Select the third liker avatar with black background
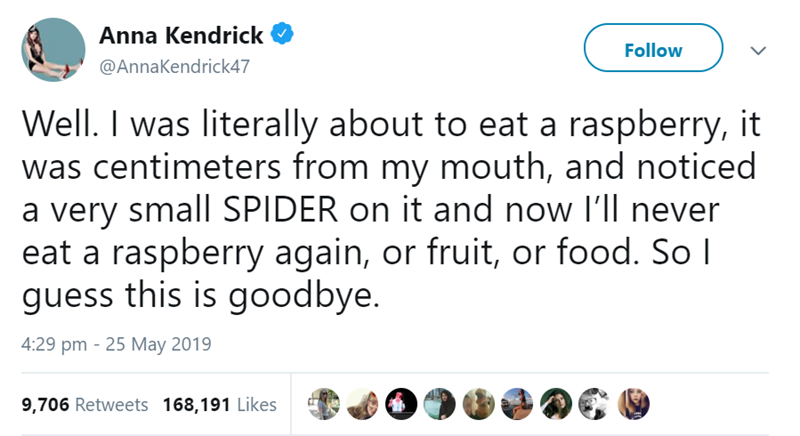This screenshot has width=800, height=436. 399,402
